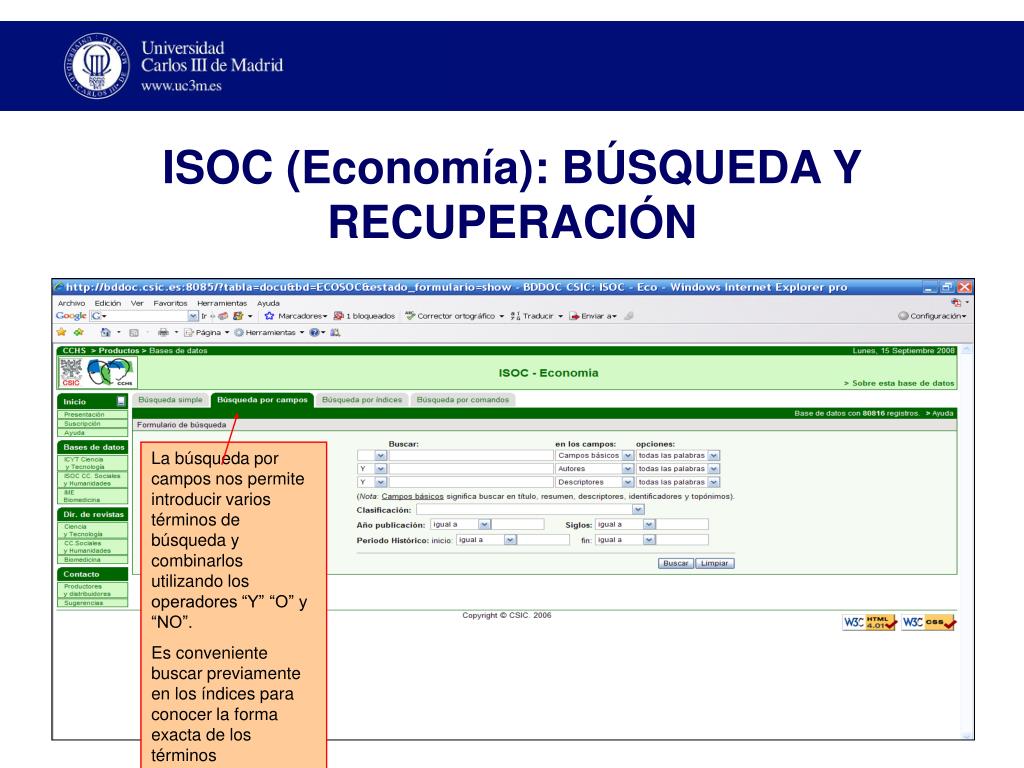Click the Limpiar button
This screenshot has height=768, width=1024.
coord(714,563)
